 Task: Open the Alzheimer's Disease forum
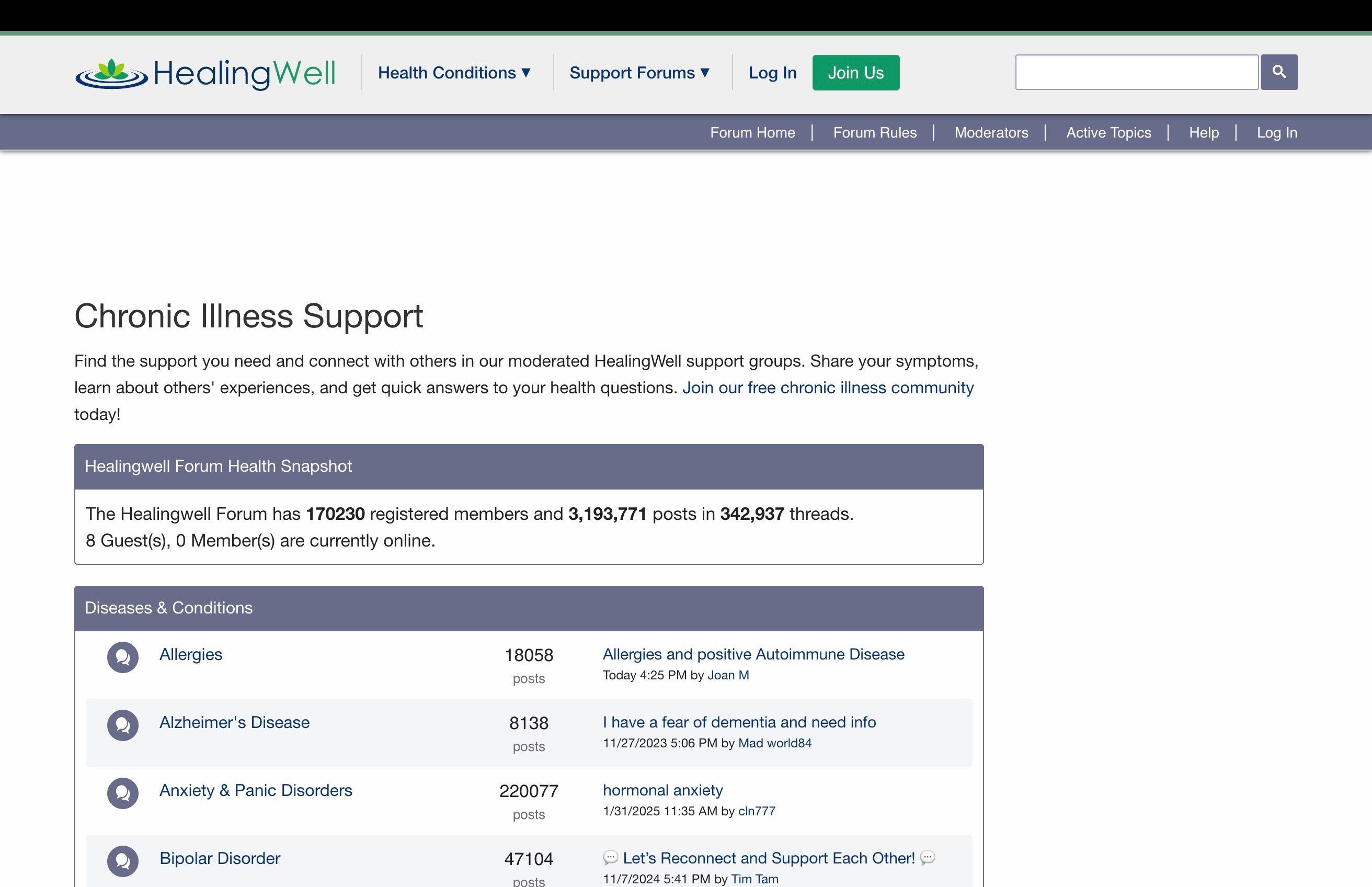(234, 722)
